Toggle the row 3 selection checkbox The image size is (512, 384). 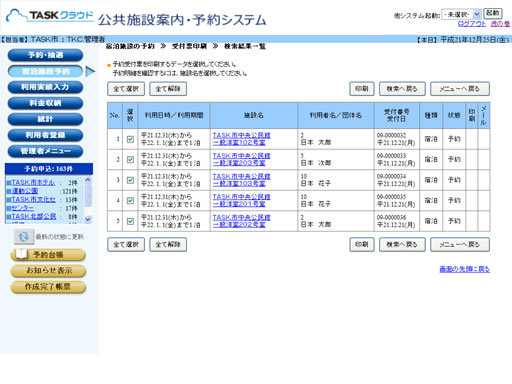pyautogui.click(x=130, y=180)
